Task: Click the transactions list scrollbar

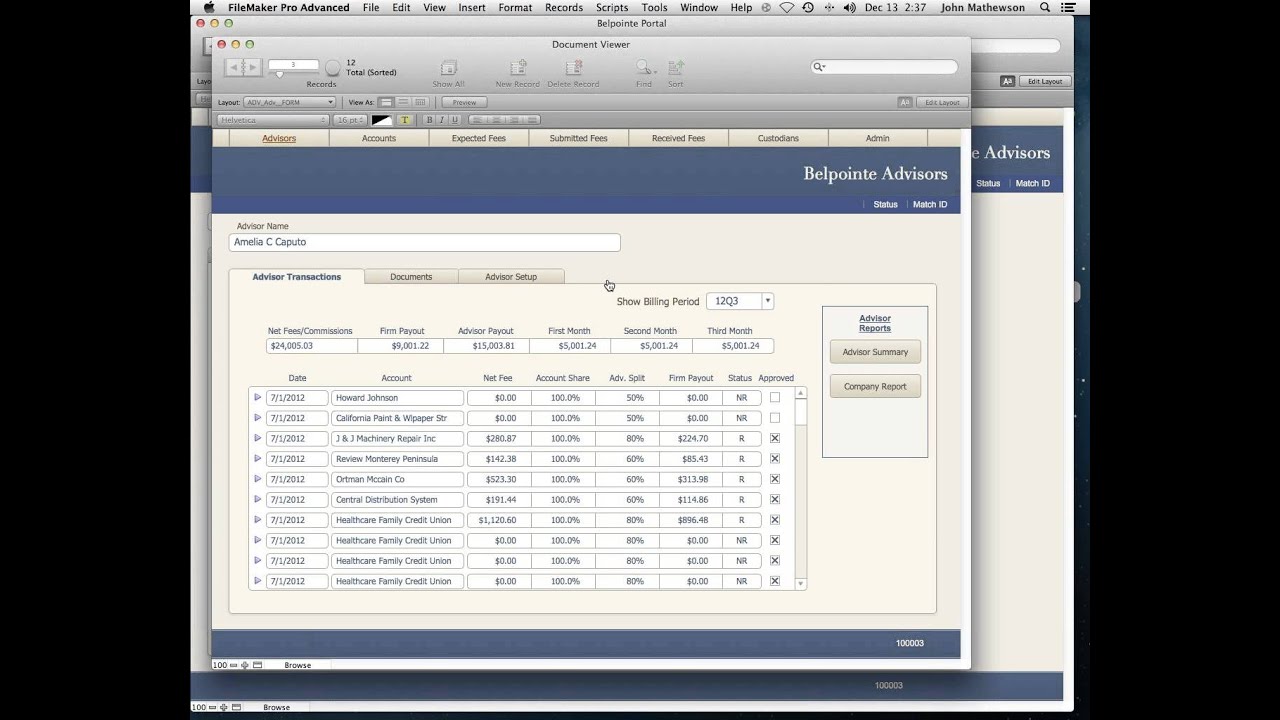Action: (800, 487)
